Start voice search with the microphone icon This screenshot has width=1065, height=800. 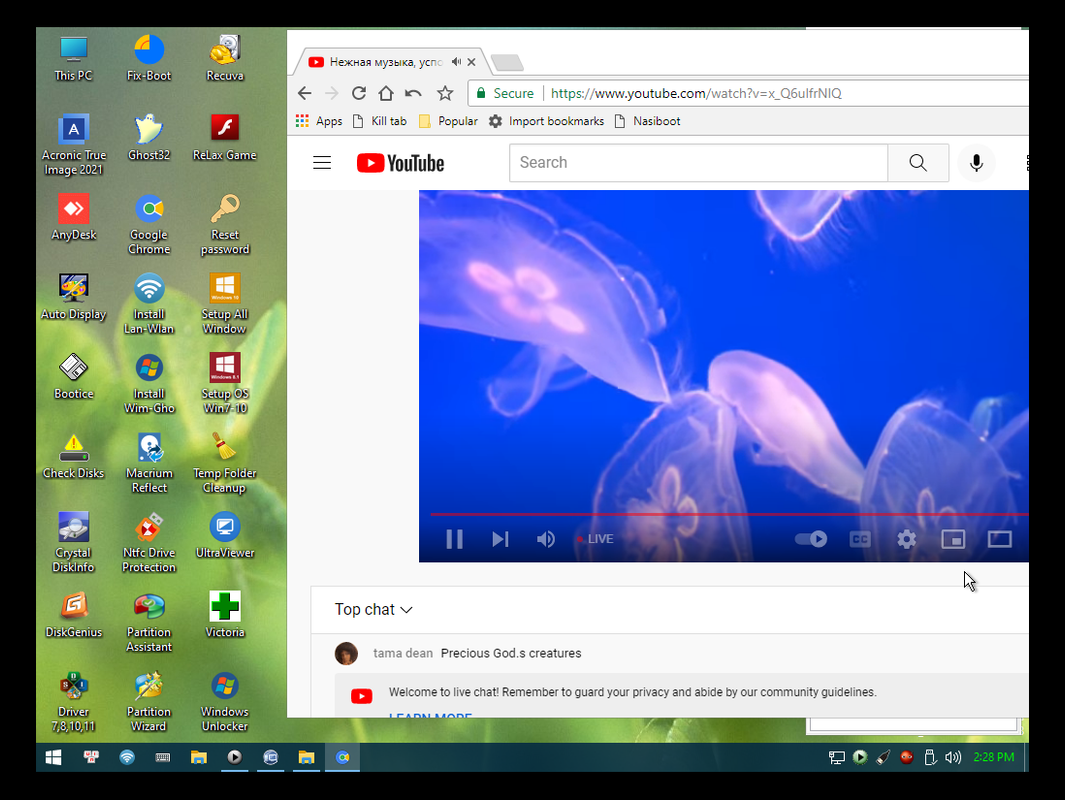tap(976, 163)
